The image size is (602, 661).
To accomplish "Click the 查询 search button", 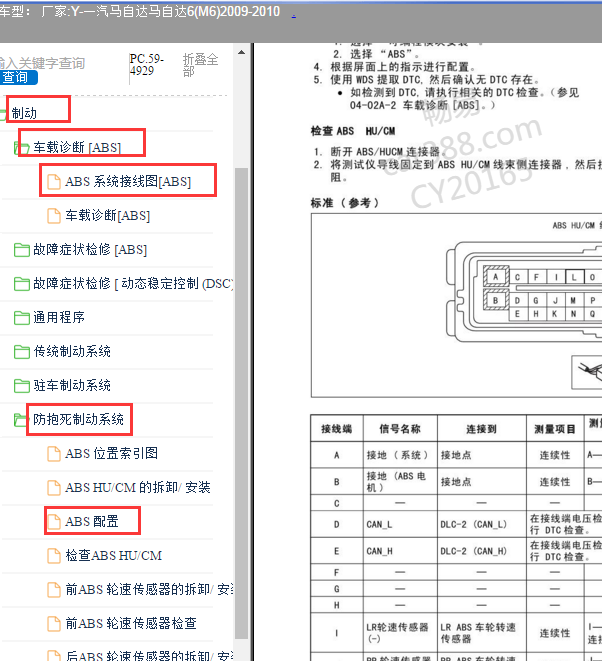I will coord(18,77).
